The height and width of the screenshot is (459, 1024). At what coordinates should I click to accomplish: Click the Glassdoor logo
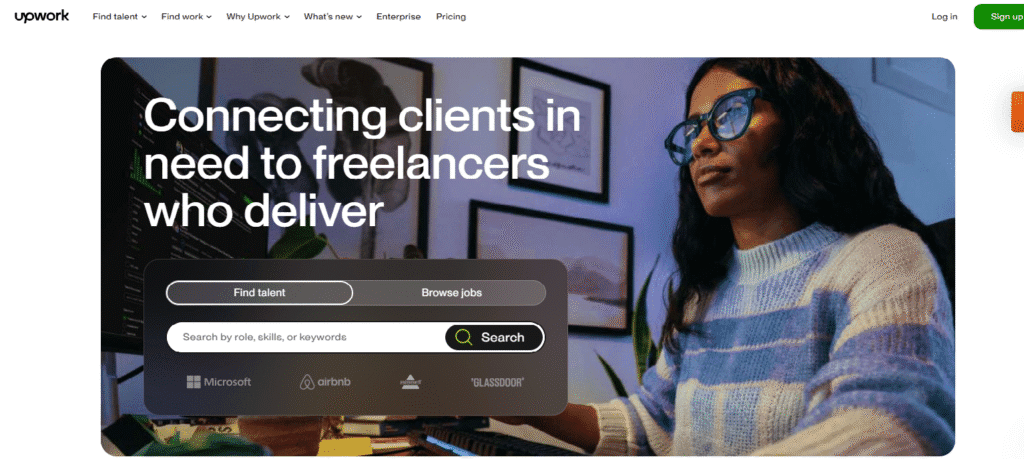497,383
